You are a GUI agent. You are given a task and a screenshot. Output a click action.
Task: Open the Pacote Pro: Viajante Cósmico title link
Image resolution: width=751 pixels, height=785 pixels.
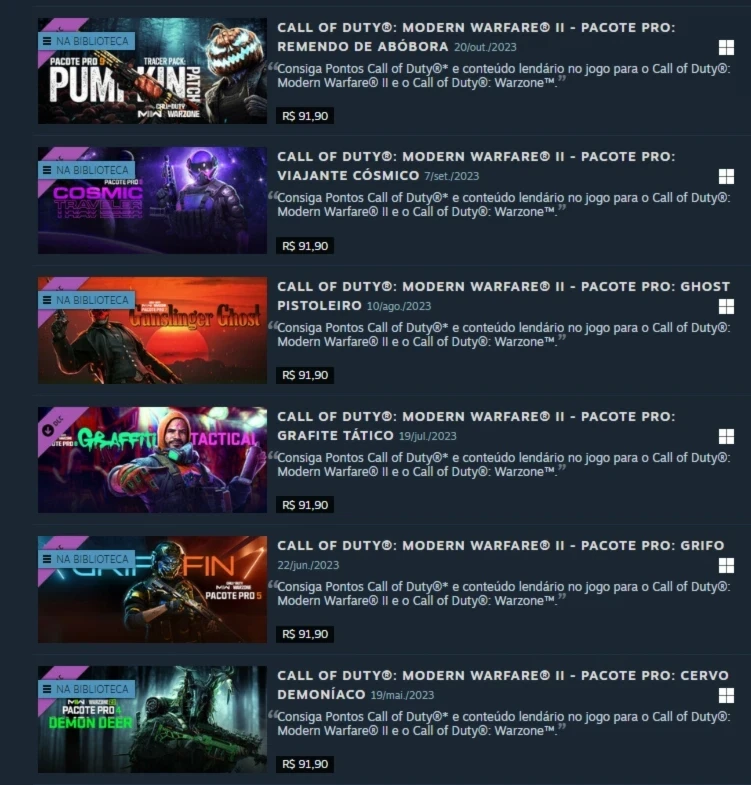point(476,166)
